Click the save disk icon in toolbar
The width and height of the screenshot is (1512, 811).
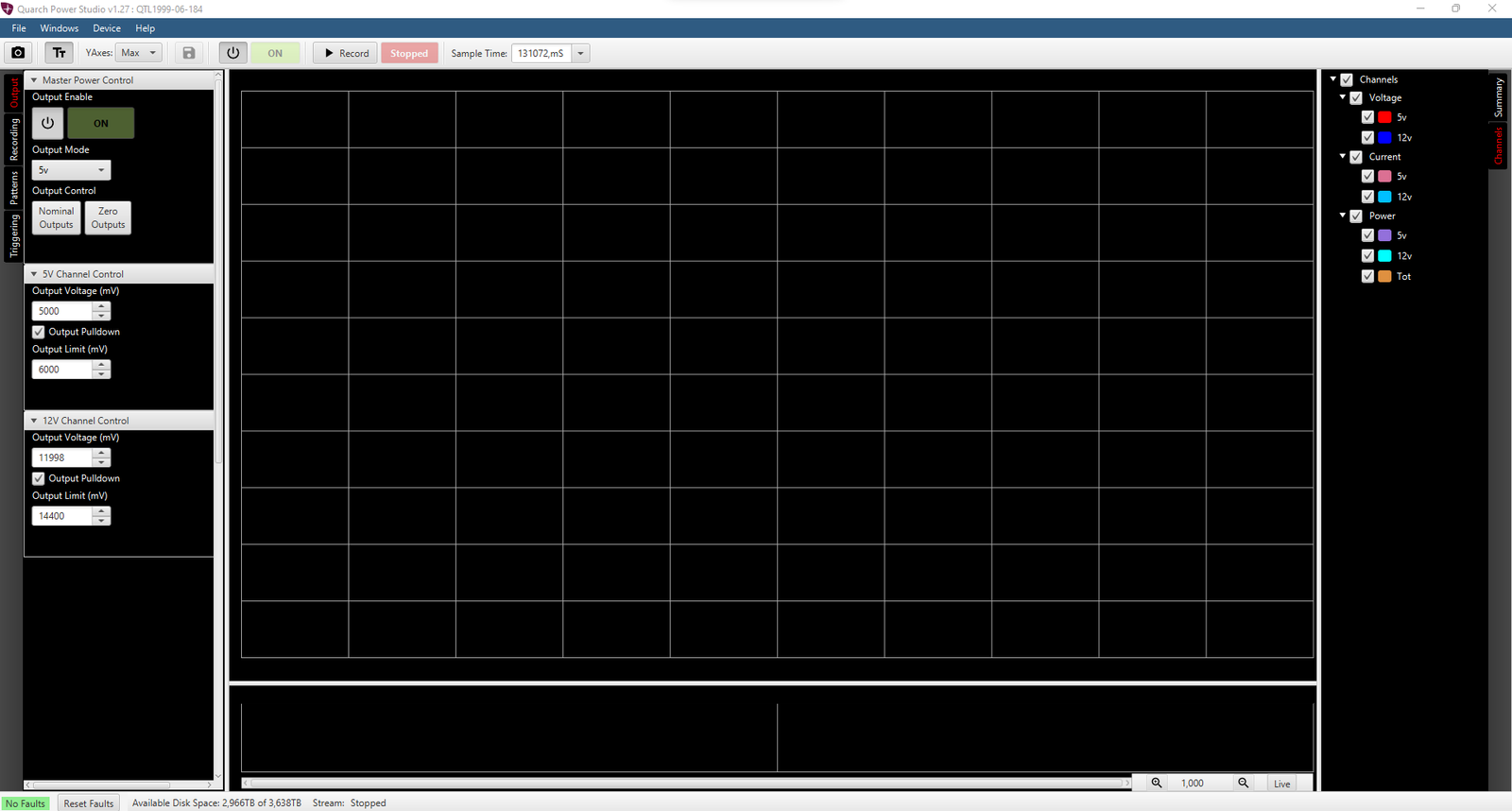189,53
